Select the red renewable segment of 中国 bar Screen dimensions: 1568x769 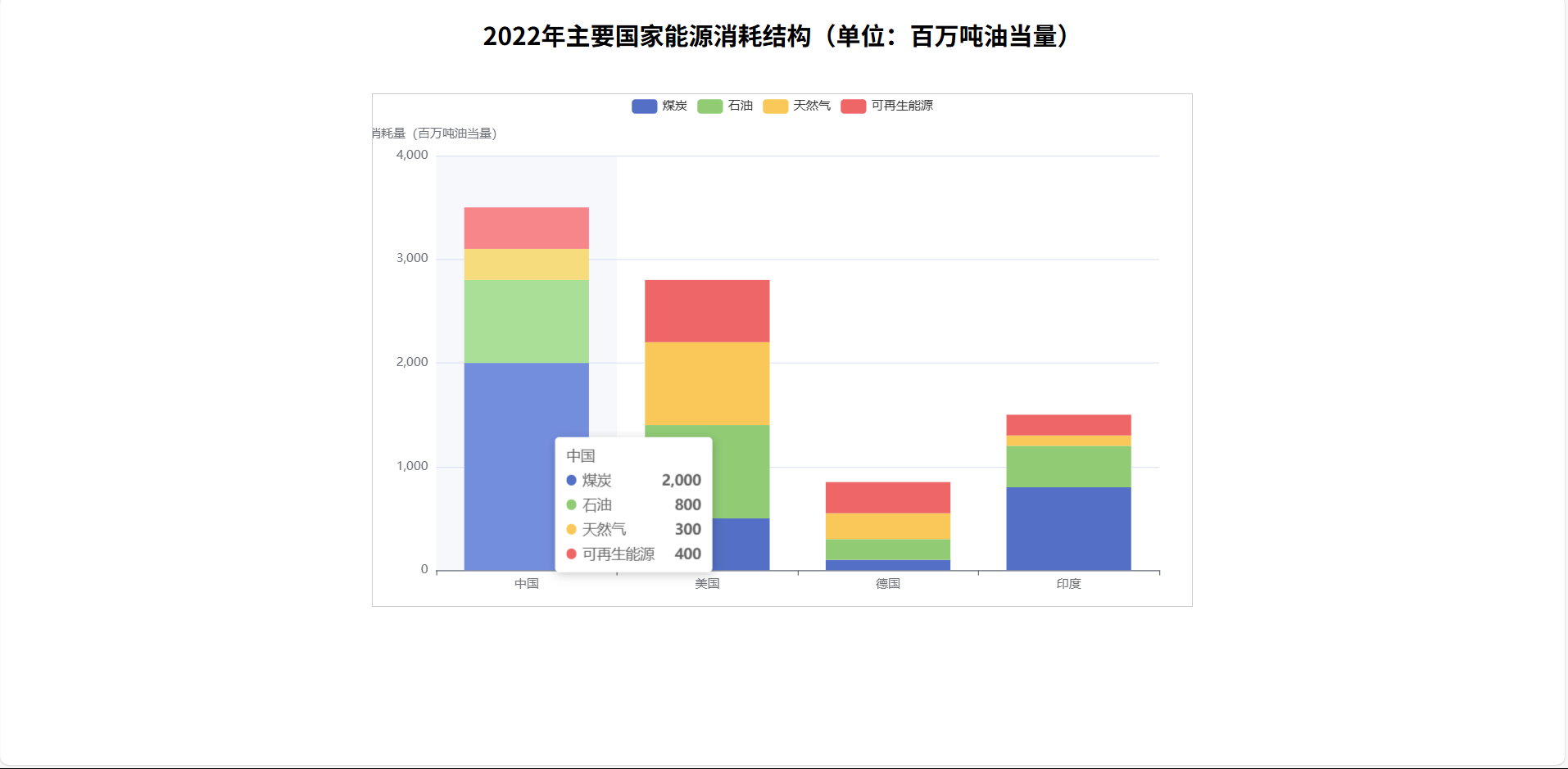tap(526, 228)
